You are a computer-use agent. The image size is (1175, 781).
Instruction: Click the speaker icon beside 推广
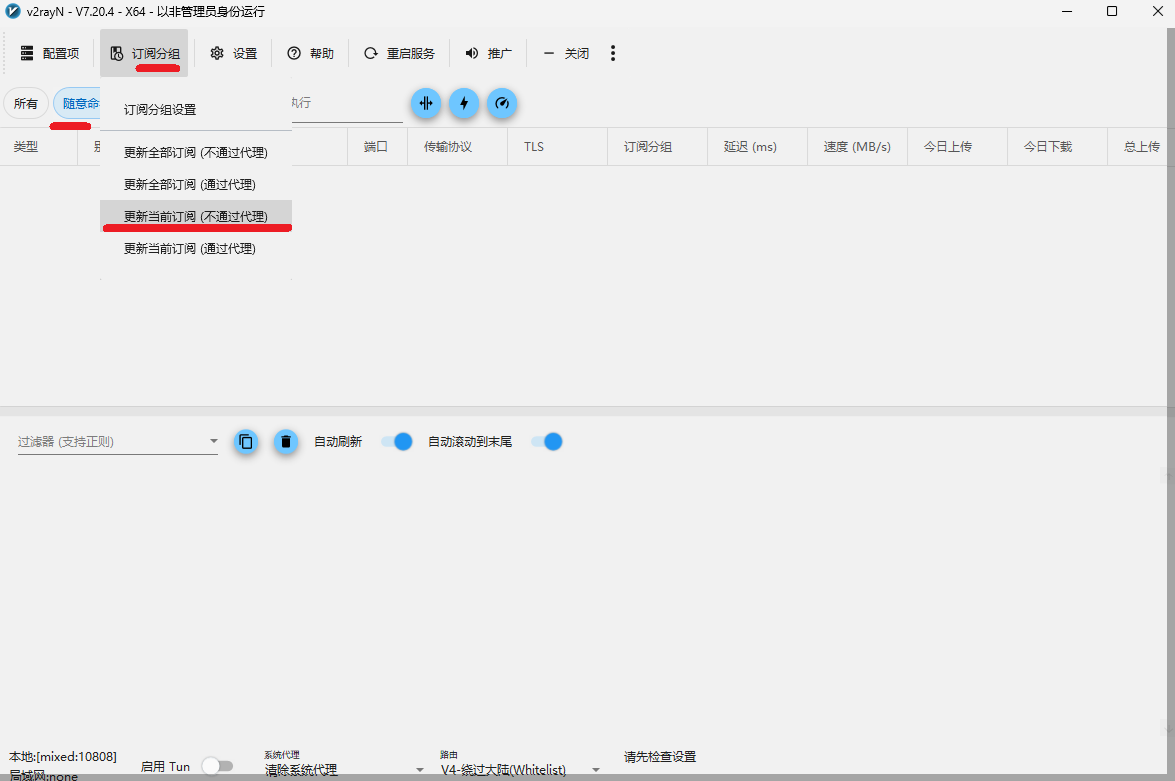tap(472, 53)
